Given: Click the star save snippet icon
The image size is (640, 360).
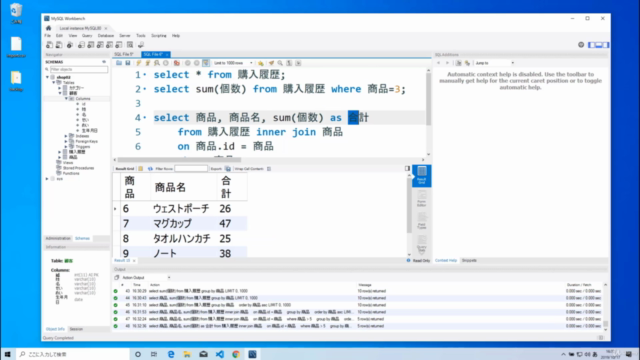Looking at the screenshot, I should 260,63.
